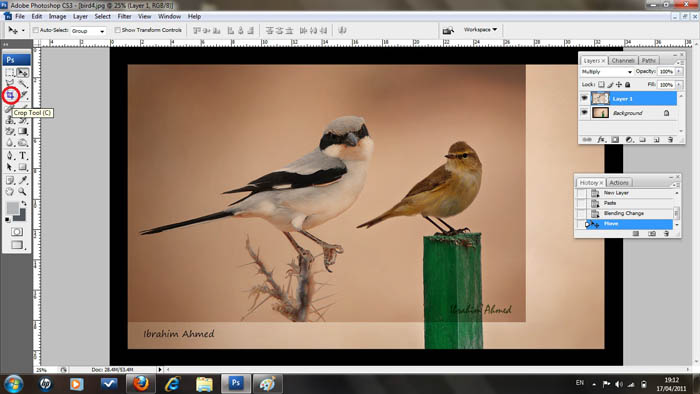700x394 pixels.
Task: Hide Layer 1 using its eye icon
Action: [584, 98]
